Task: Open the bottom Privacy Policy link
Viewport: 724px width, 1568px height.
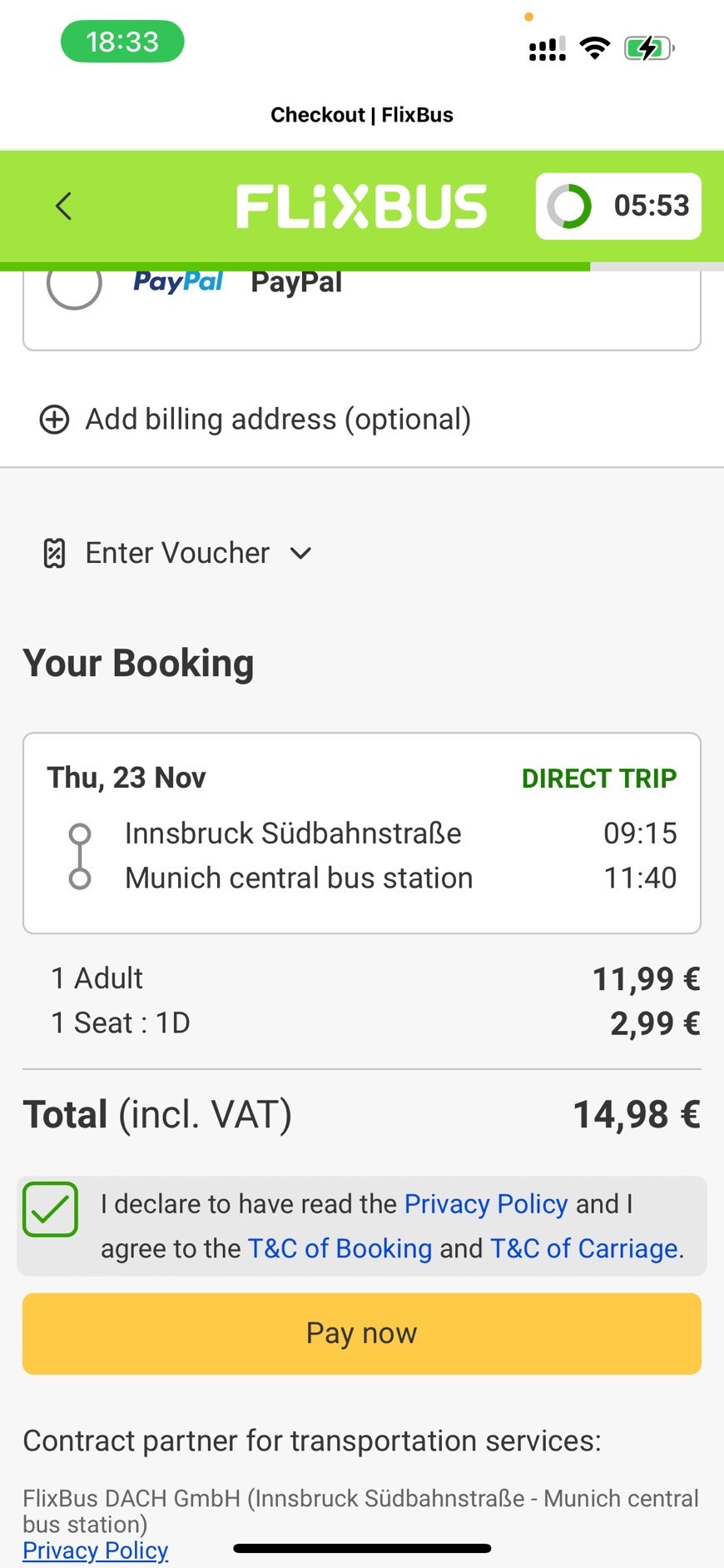Action: (x=96, y=1551)
